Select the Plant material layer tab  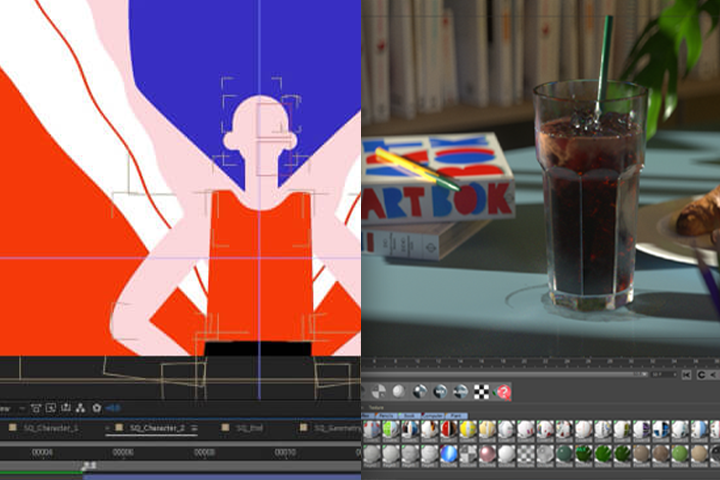click(x=457, y=415)
